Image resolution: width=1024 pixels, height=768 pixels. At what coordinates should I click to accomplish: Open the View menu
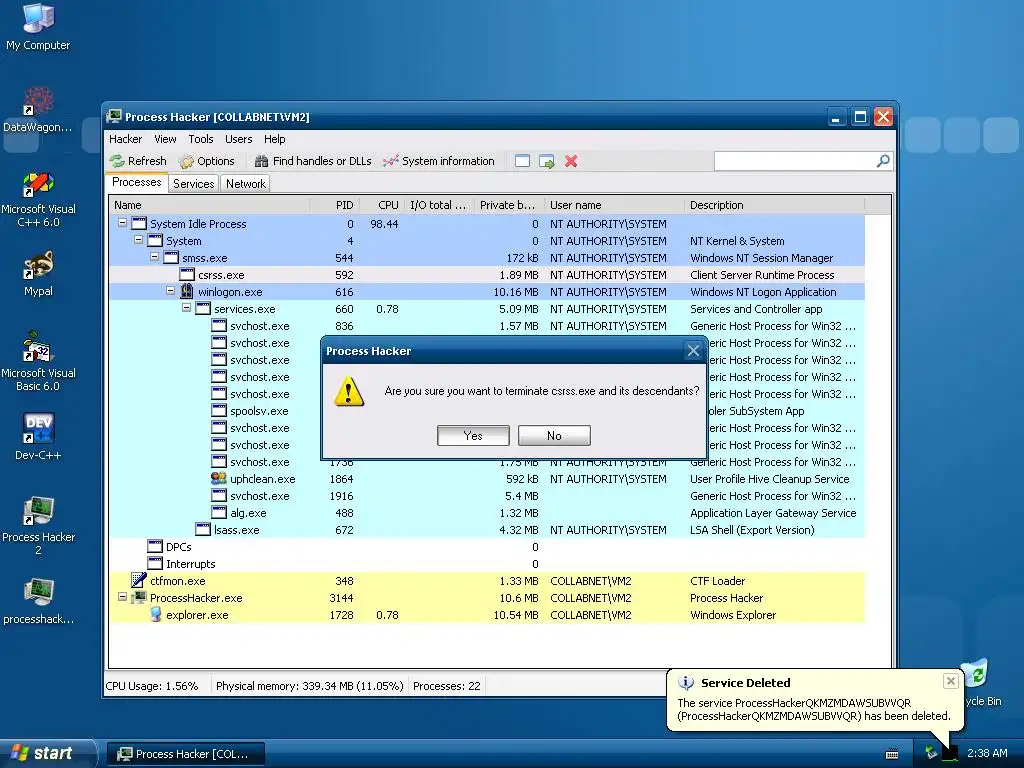pyautogui.click(x=165, y=139)
